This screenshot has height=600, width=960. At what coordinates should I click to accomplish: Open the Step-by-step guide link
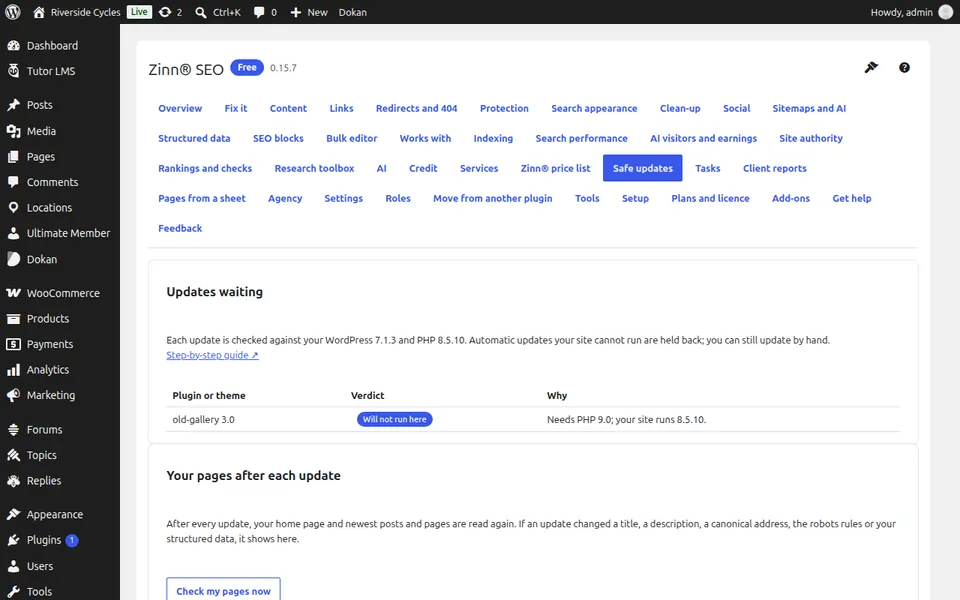point(212,355)
